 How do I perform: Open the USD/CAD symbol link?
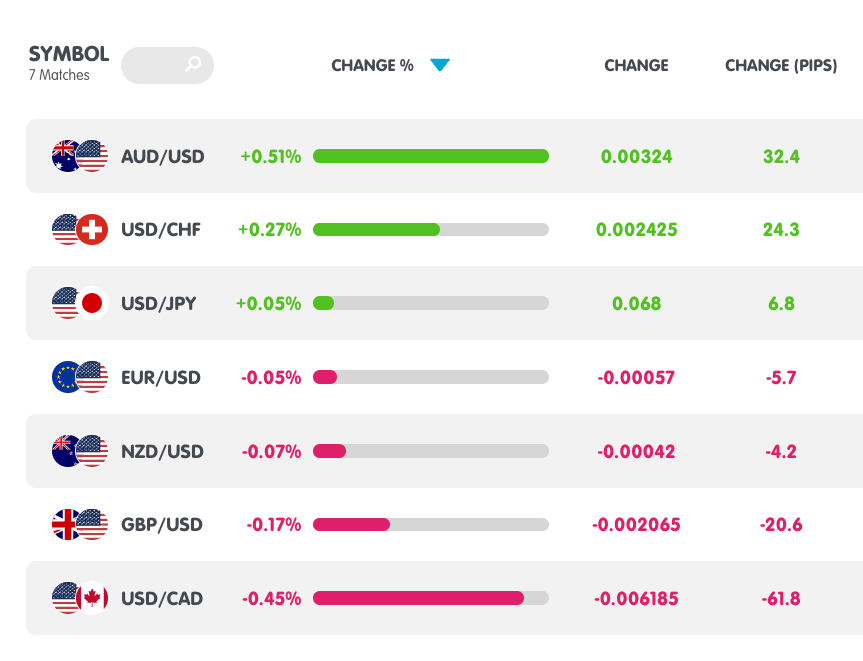coord(162,599)
